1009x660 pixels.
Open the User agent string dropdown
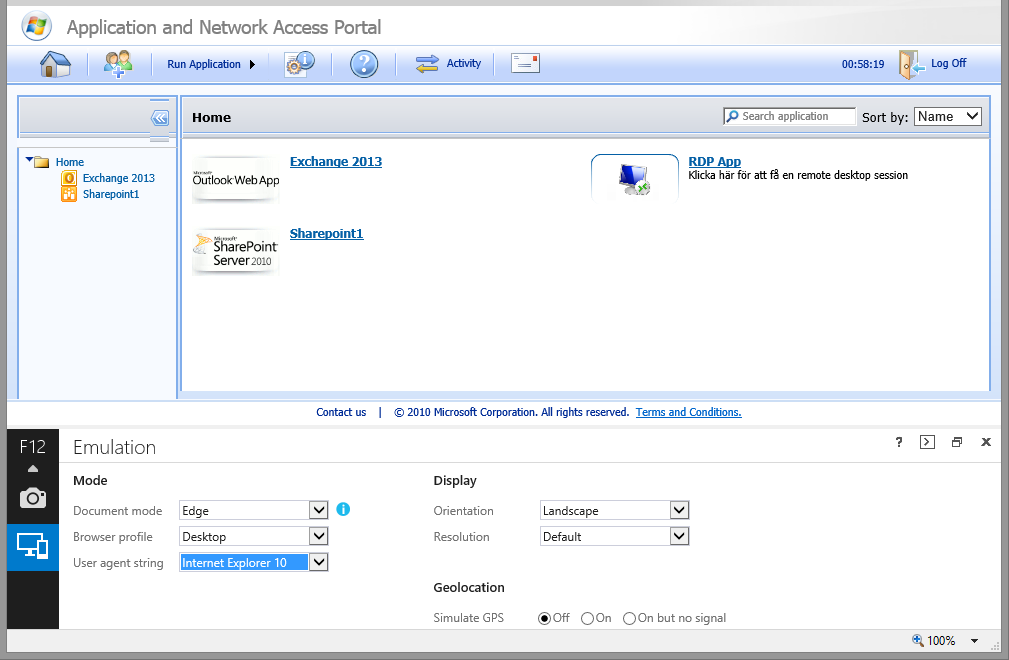click(319, 562)
